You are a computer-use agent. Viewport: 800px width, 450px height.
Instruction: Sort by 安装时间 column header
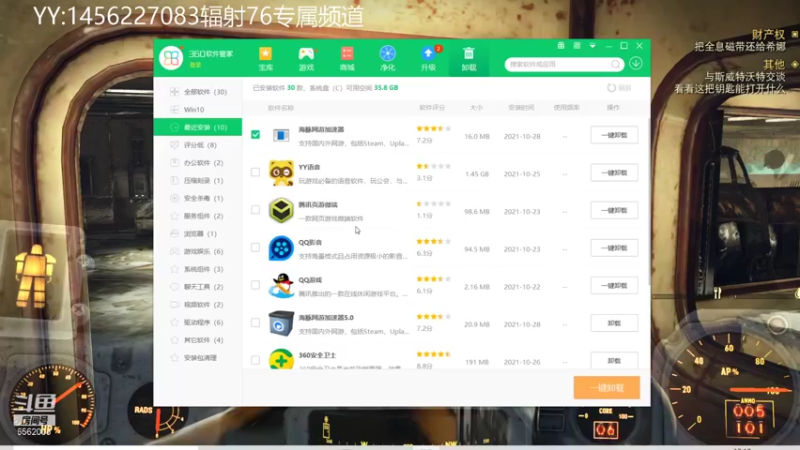521,108
